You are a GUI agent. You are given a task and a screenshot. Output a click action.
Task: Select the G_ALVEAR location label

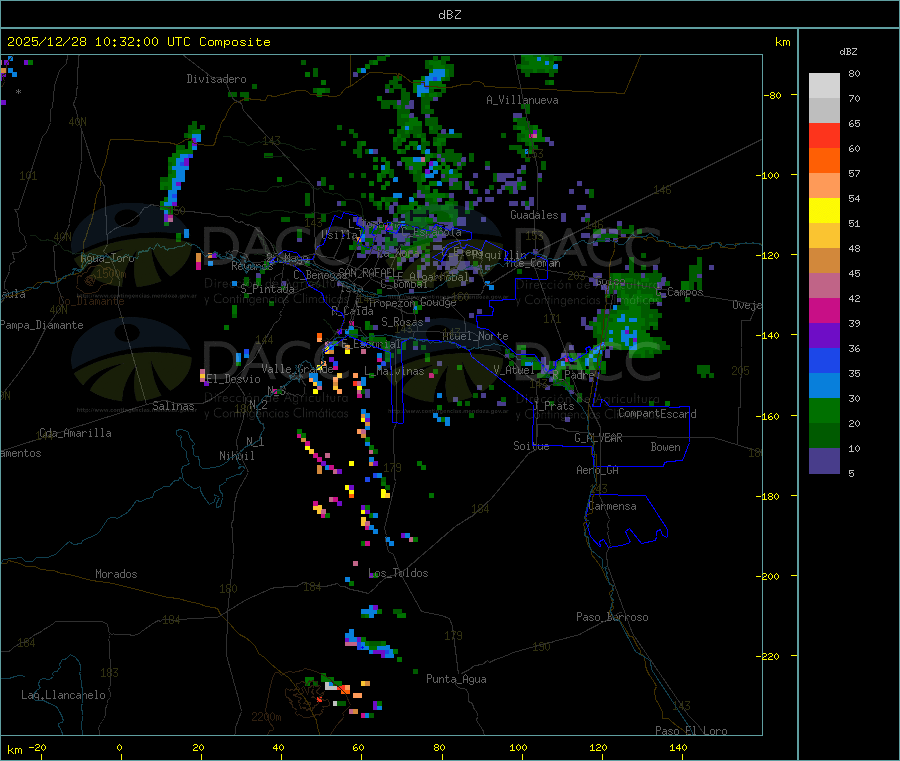pos(598,438)
